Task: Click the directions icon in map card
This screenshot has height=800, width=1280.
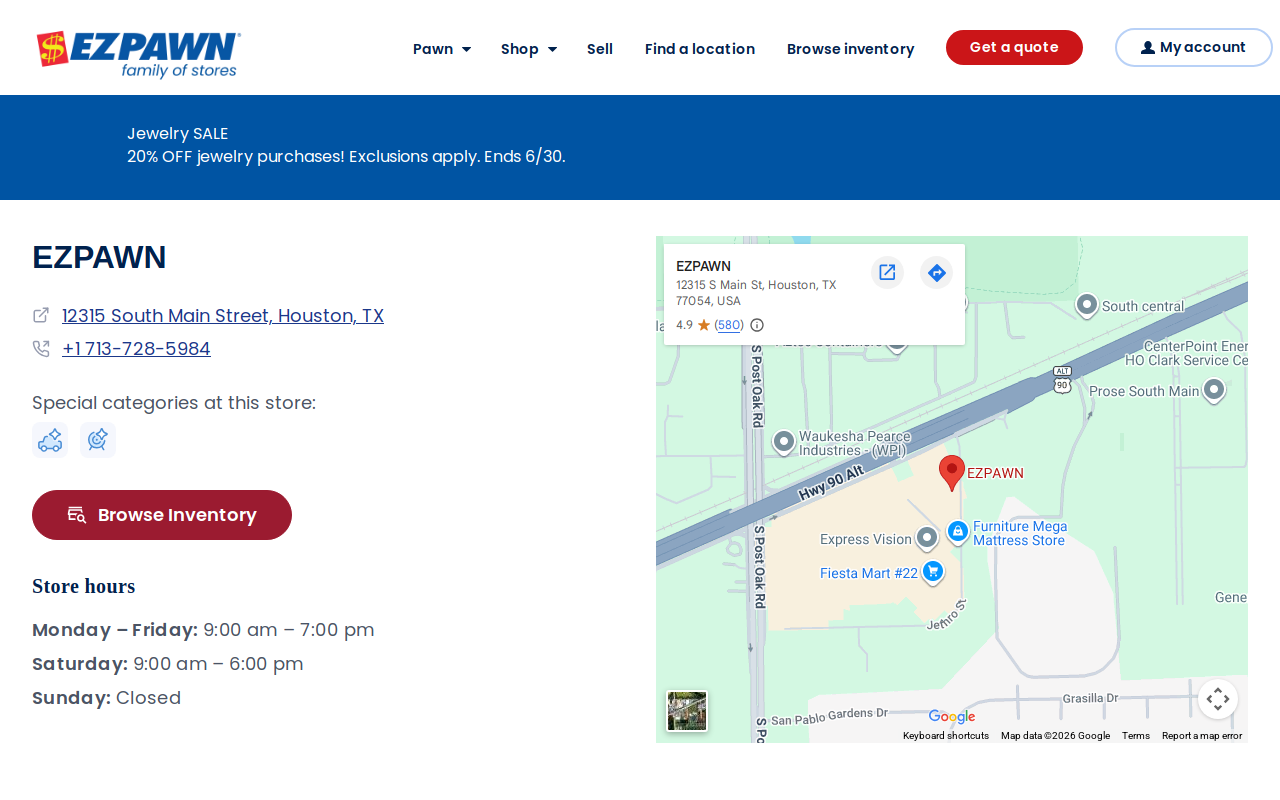Action: click(x=936, y=272)
